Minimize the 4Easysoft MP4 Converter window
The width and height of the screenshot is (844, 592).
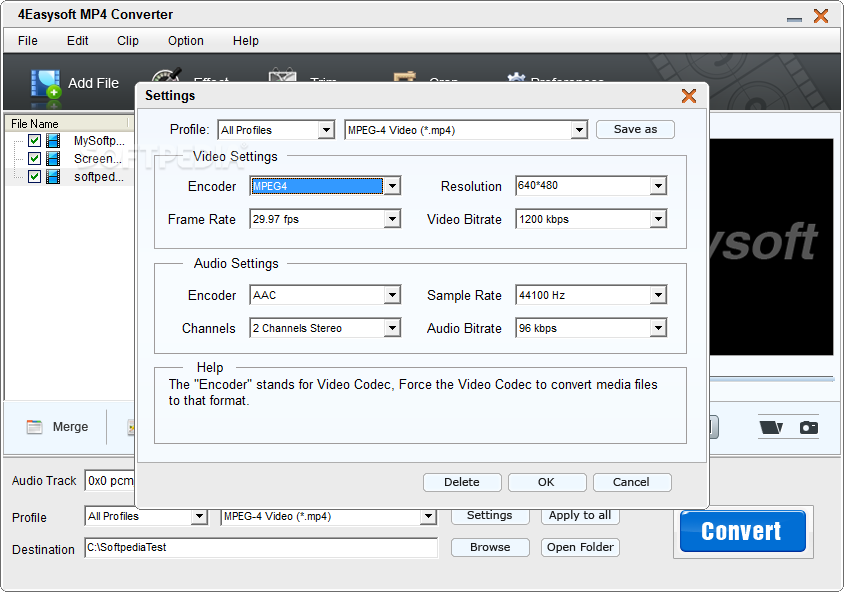pyautogui.click(x=794, y=19)
